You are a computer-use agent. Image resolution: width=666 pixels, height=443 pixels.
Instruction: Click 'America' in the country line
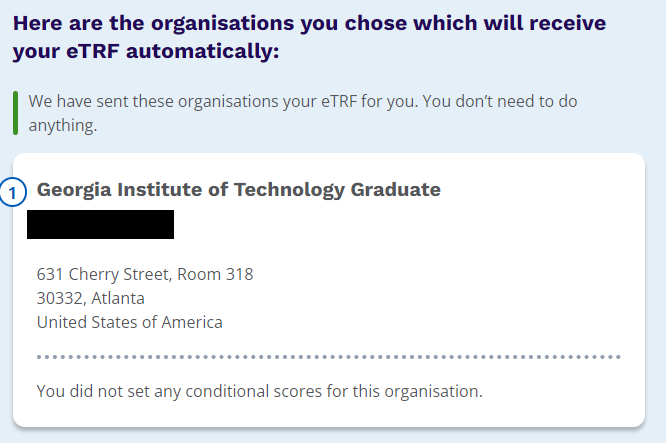click(192, 322)
